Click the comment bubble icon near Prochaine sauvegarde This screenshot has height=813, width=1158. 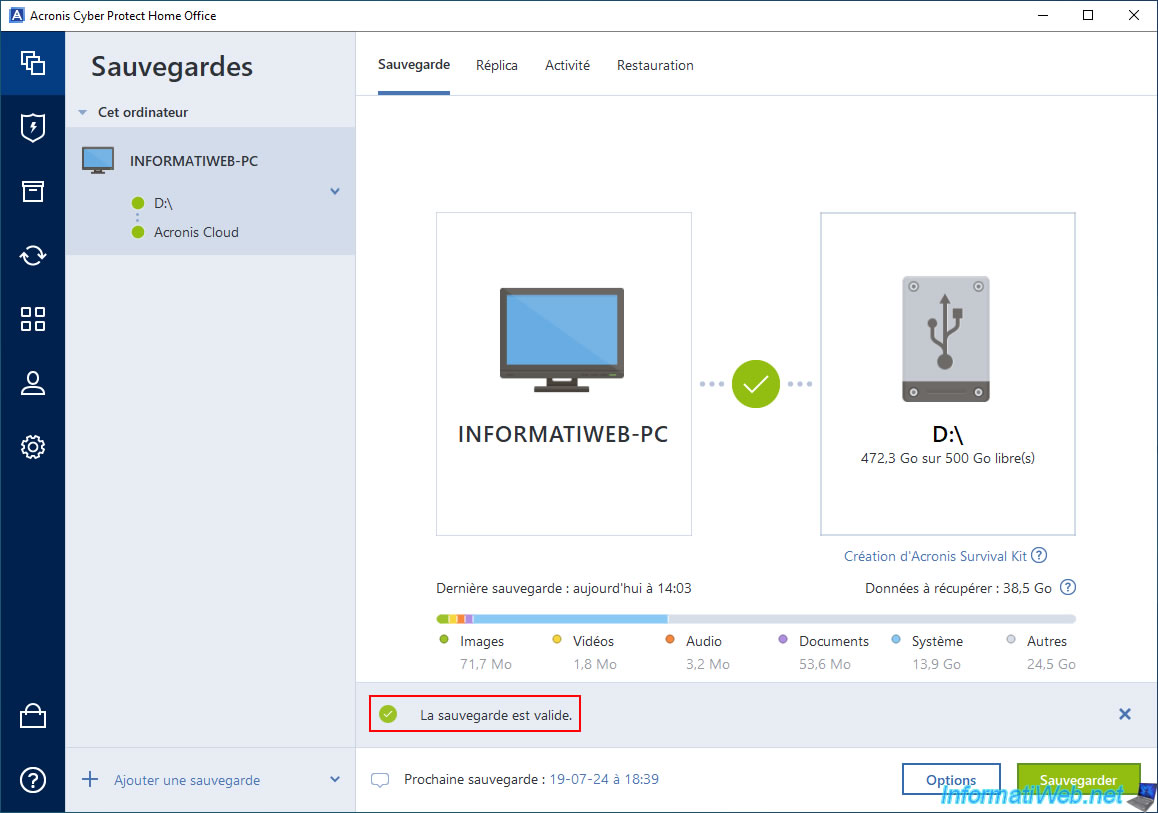[380, 780]
